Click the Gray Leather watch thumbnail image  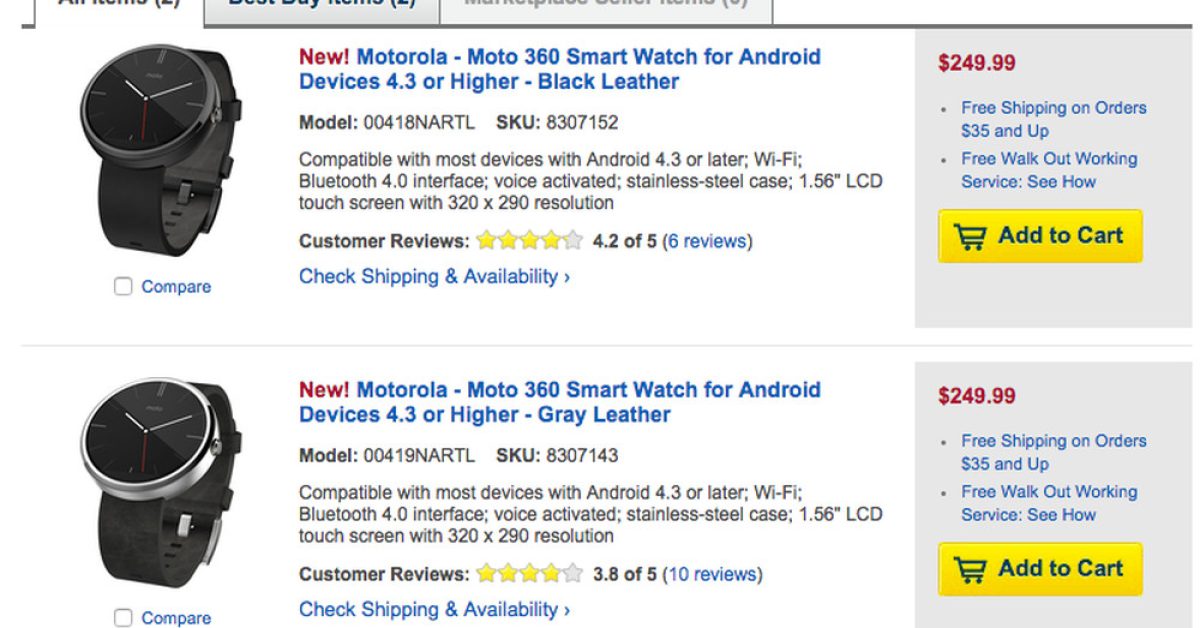pyautogui.click(x=160, y=482)
